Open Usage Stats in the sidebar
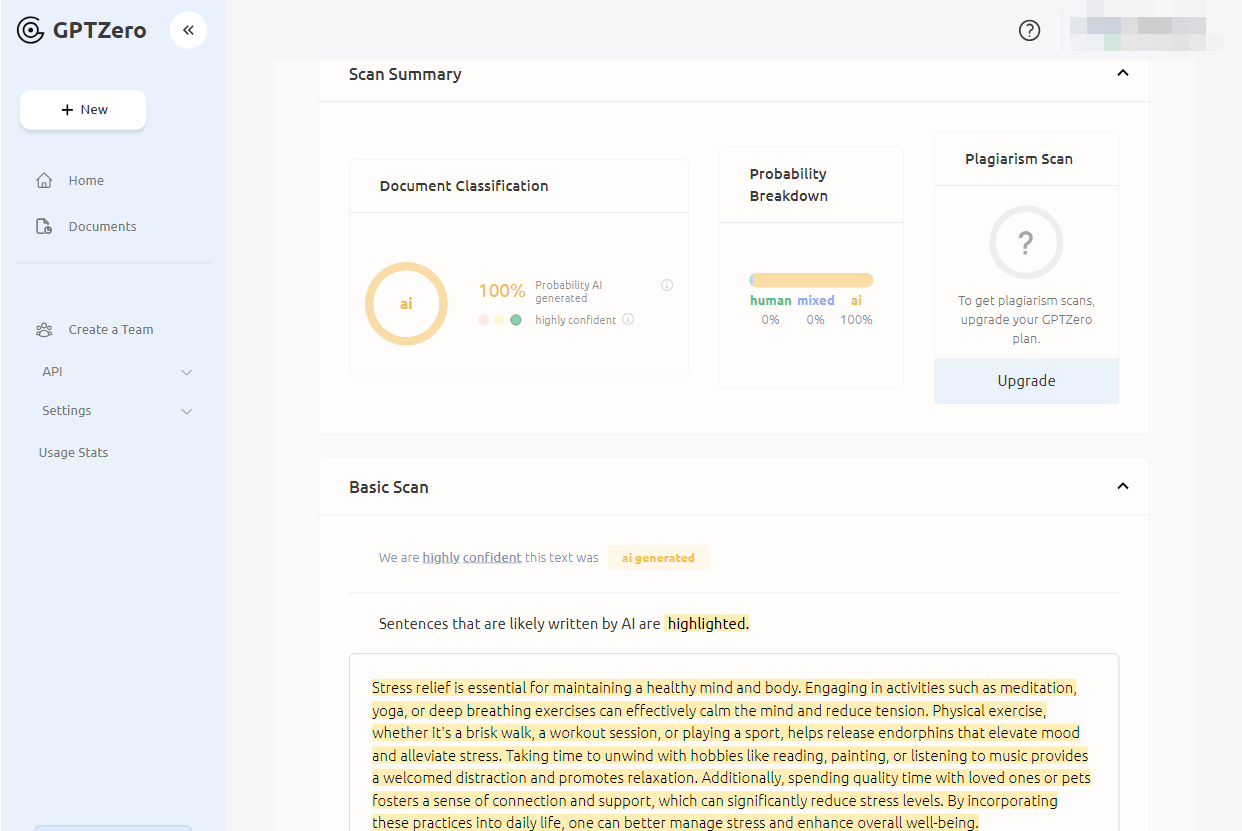Screen dimensions: 1242x831 click(x=73, y=453)
